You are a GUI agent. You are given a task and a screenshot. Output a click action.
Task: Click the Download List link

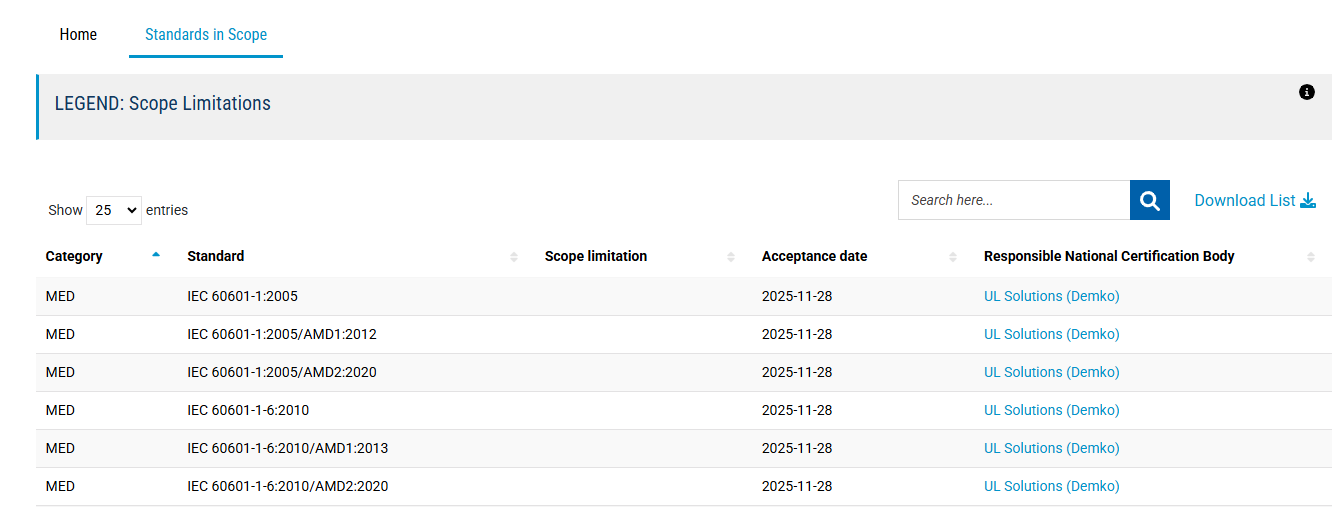click(x=1244, y=201)
